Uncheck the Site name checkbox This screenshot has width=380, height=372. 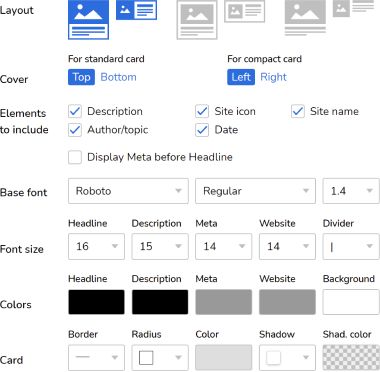(298, 111)
